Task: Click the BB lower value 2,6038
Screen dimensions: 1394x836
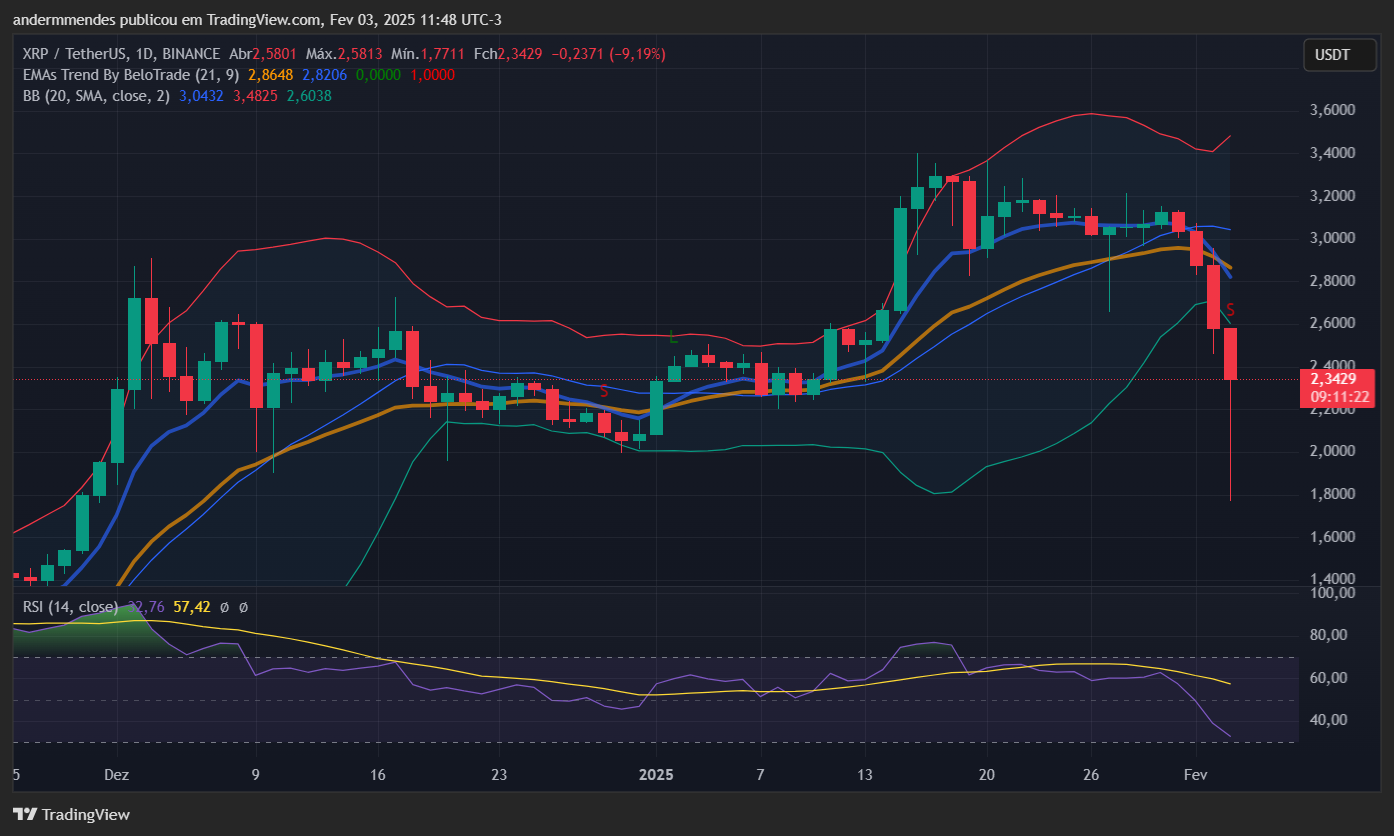Action: coord(309,95)
